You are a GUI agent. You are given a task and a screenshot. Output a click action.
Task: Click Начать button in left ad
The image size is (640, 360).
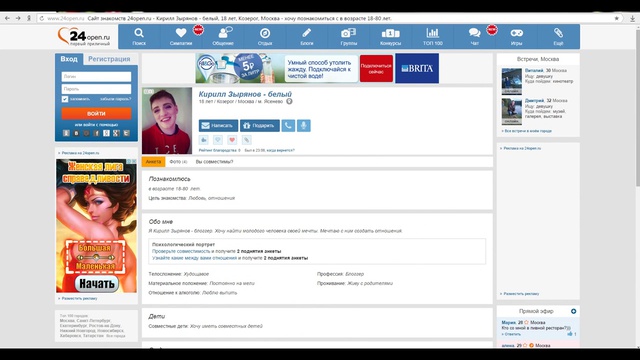click(x=96, y=283)
